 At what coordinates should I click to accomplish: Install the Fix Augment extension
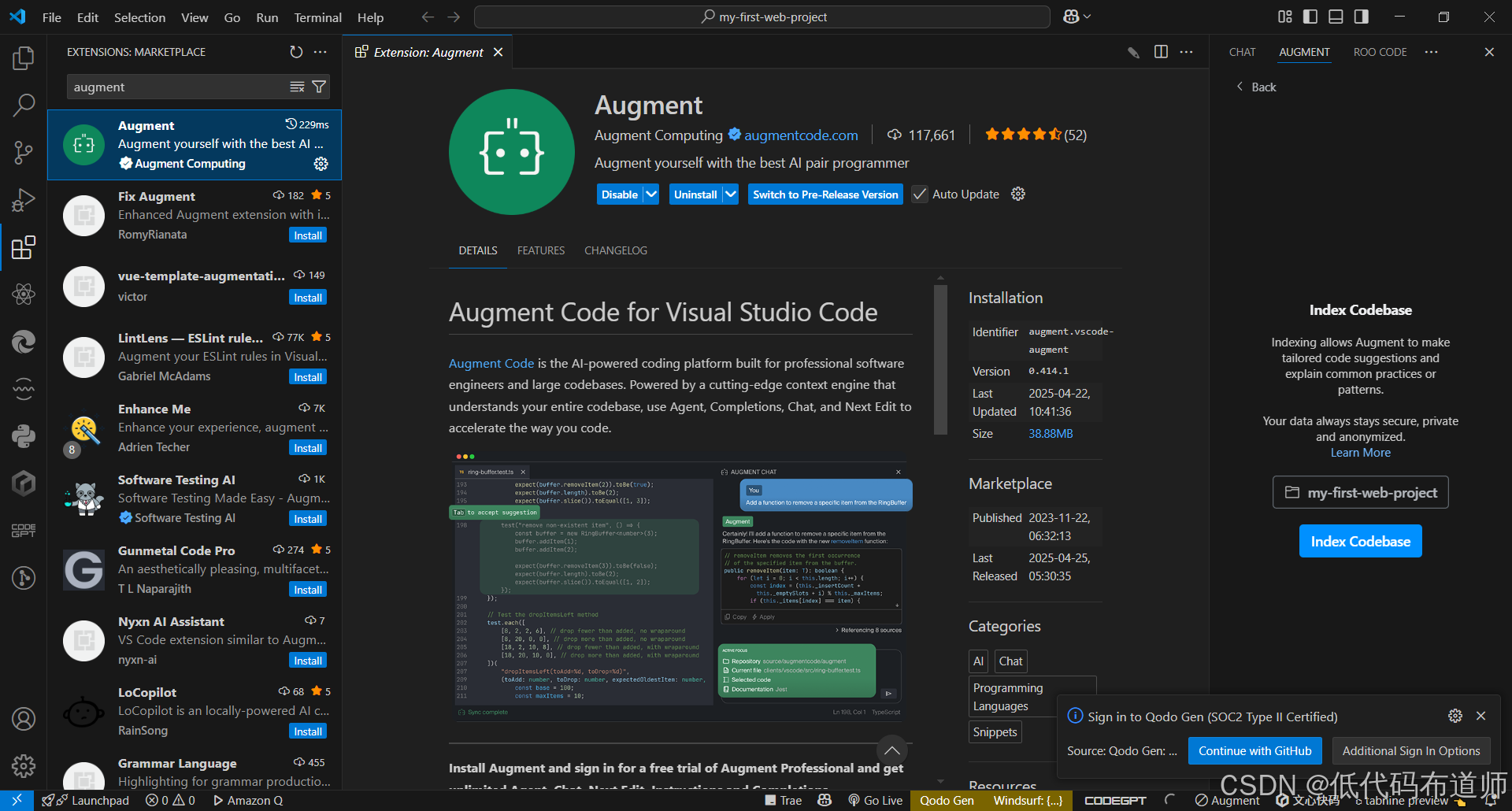[x=308, y=235]
